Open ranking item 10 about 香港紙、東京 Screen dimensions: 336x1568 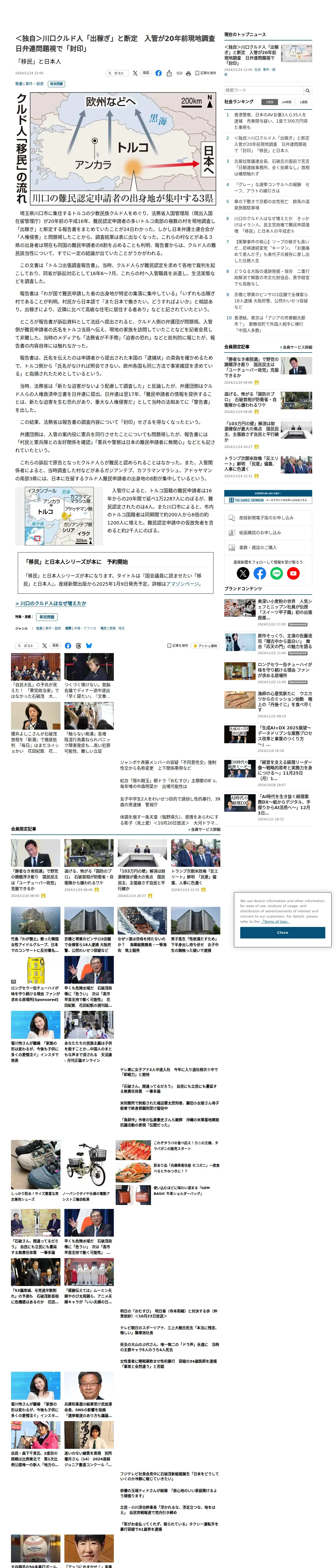click(x=271, y=324)
